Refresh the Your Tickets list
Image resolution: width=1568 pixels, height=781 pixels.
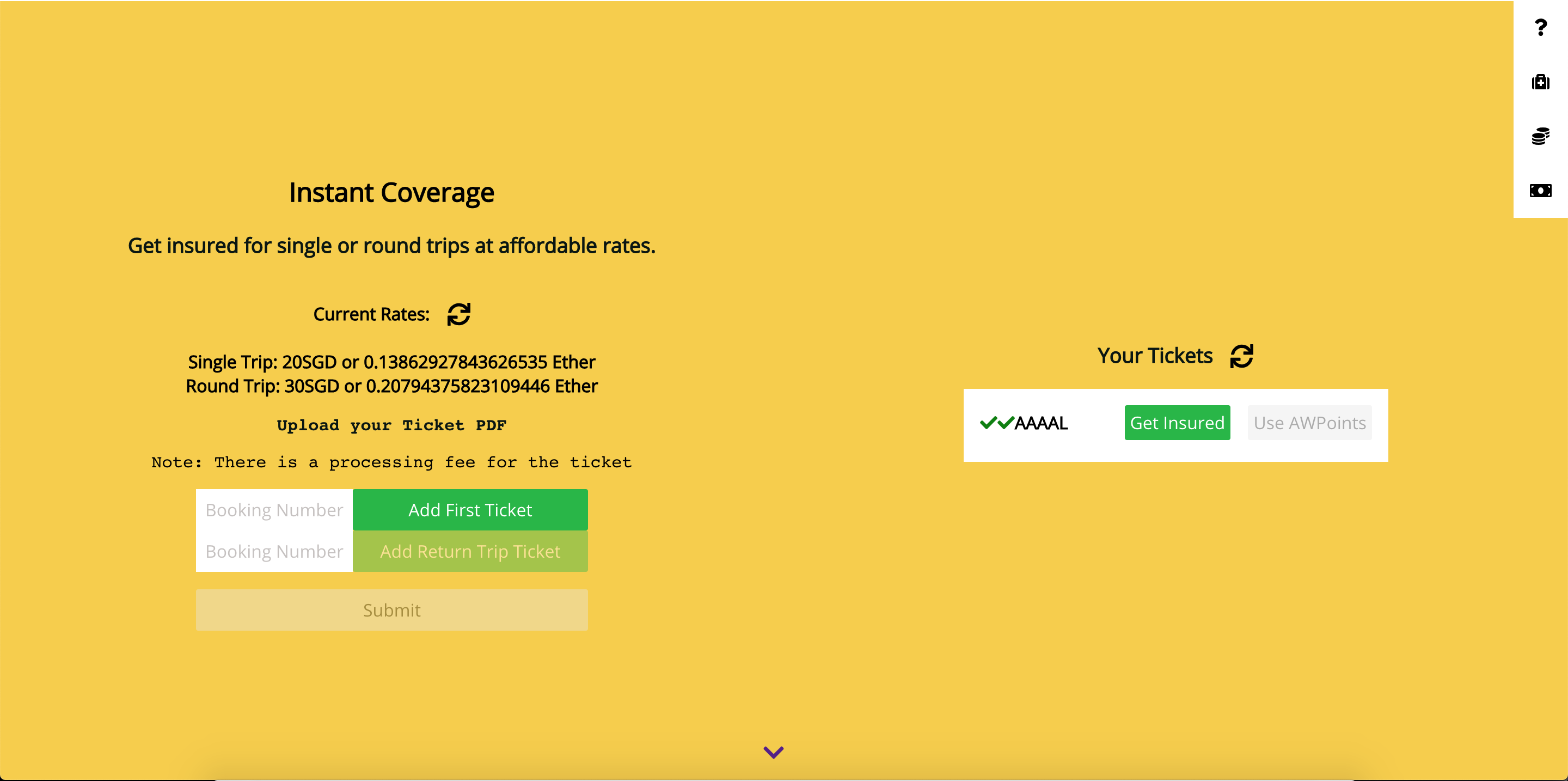pyautogui.click(x=1241, y=356)
